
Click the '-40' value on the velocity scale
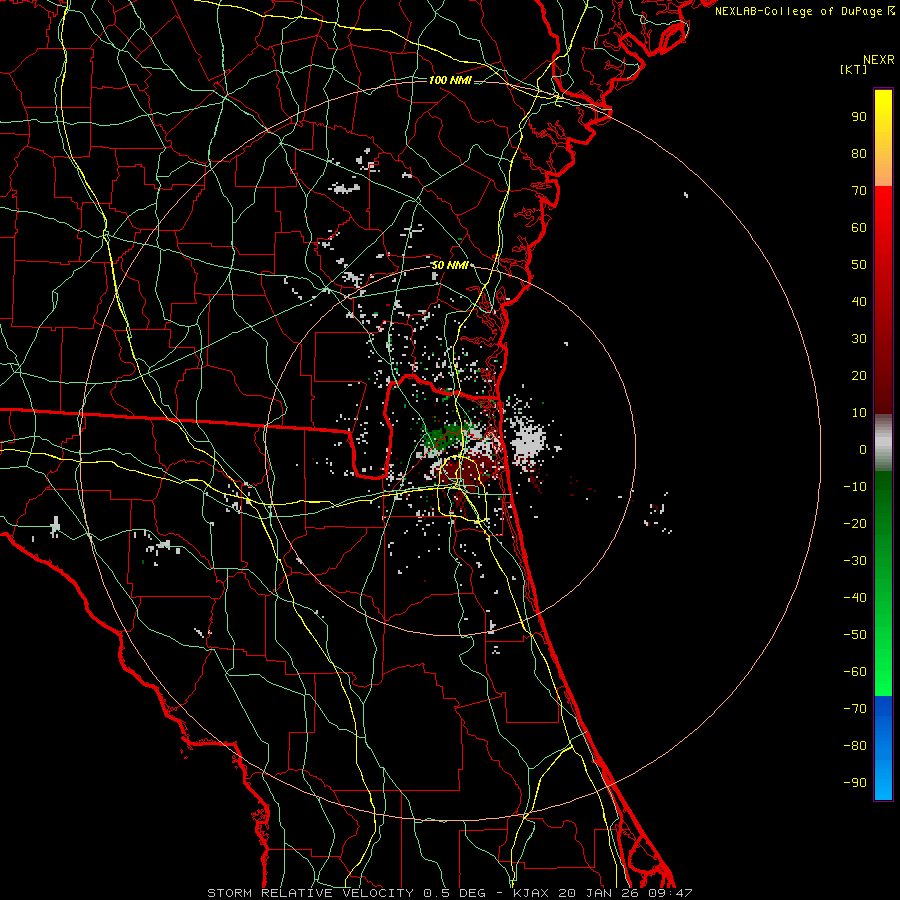click(x=855, y=598)
